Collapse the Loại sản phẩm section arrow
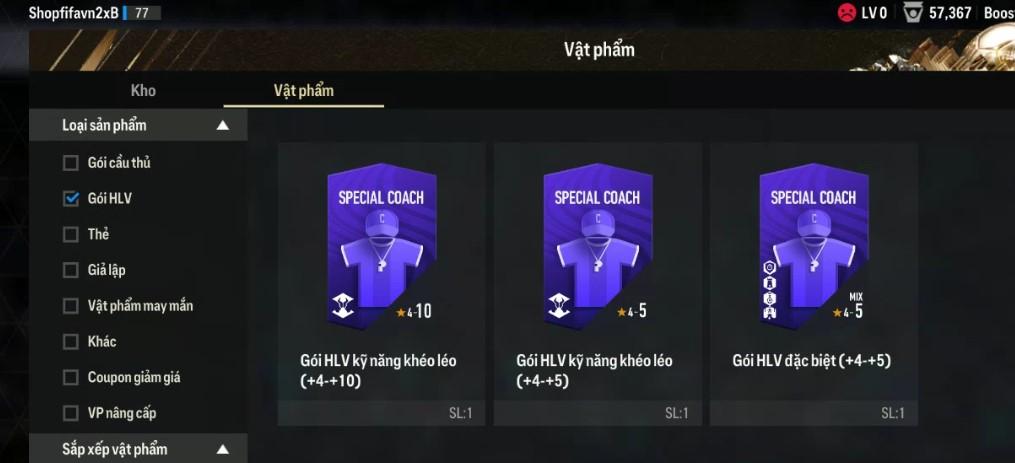 click(223, 126)
